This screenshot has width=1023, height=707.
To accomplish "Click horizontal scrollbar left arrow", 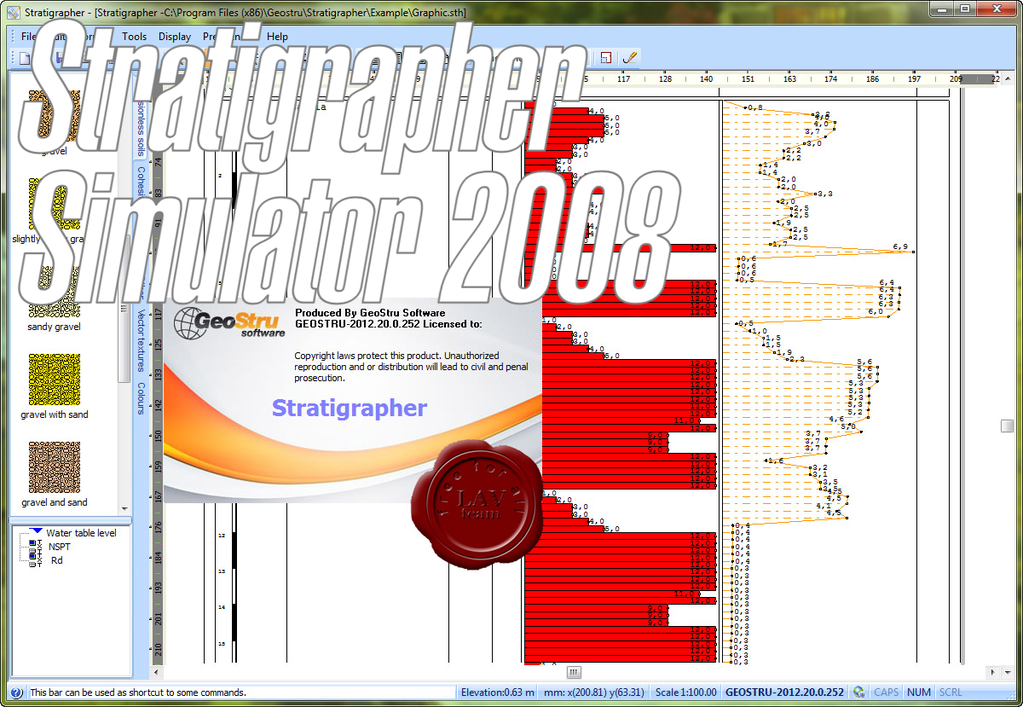I will coord(156,672).
